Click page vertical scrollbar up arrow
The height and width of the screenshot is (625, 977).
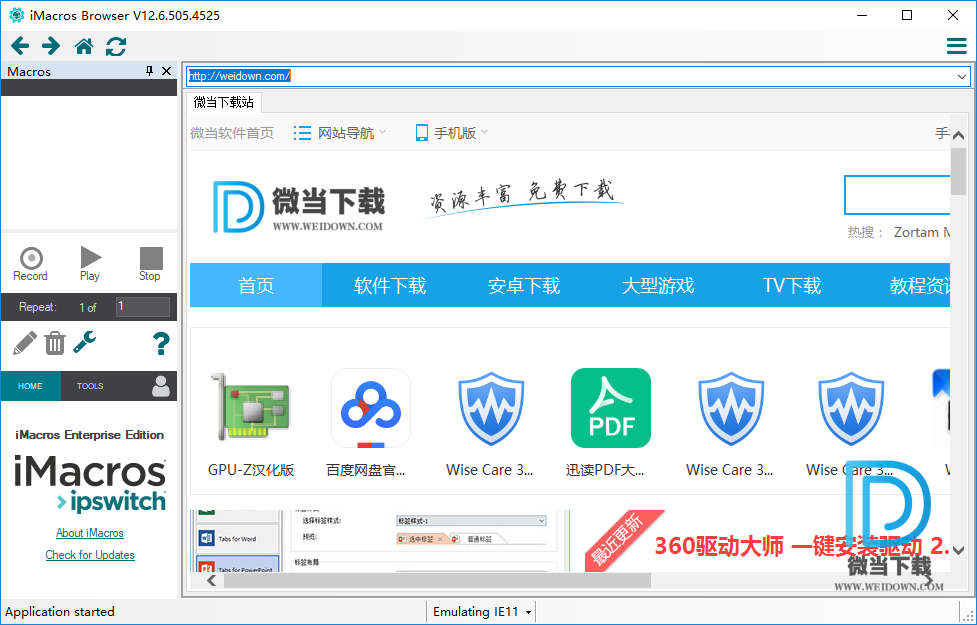(958, 136)
